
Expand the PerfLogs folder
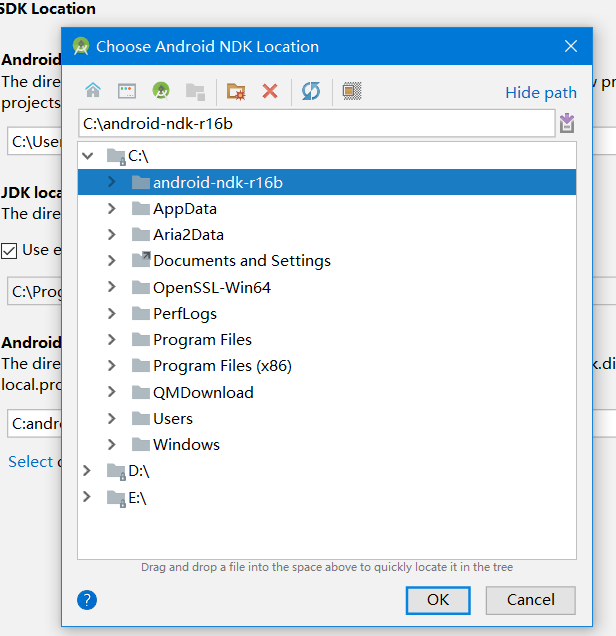[x=112, y=313]
